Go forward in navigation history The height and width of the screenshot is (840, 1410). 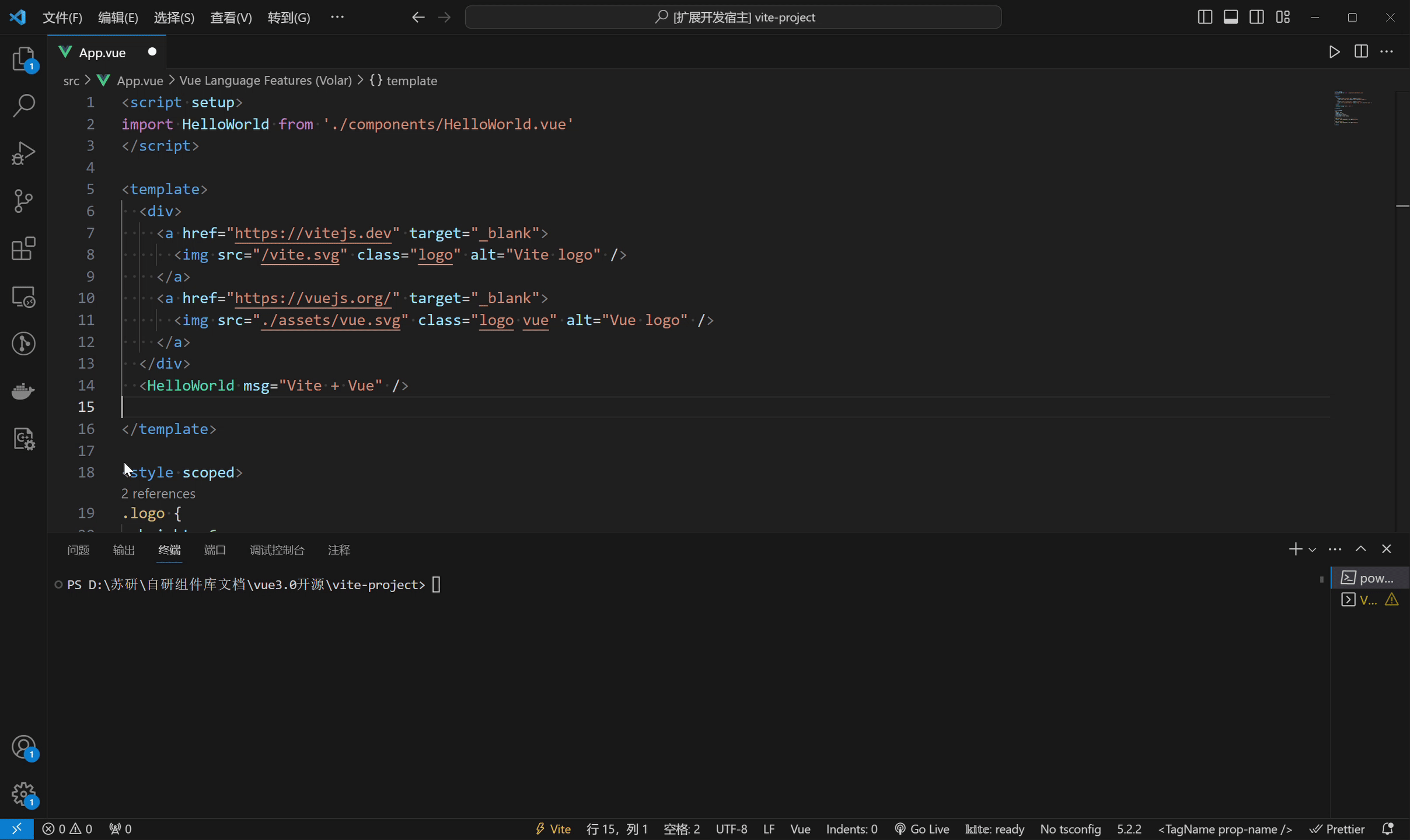[445, 17]
